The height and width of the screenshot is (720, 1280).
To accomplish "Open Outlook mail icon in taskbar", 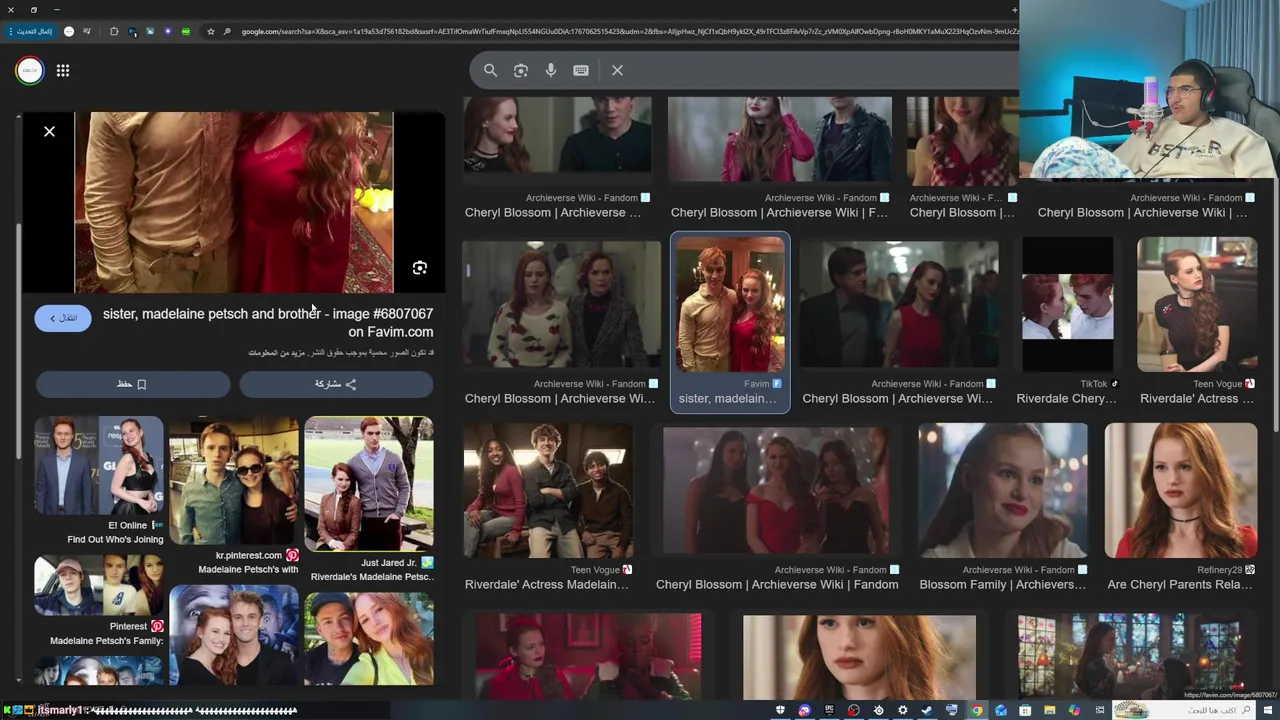I will [x=1000, y=710].
